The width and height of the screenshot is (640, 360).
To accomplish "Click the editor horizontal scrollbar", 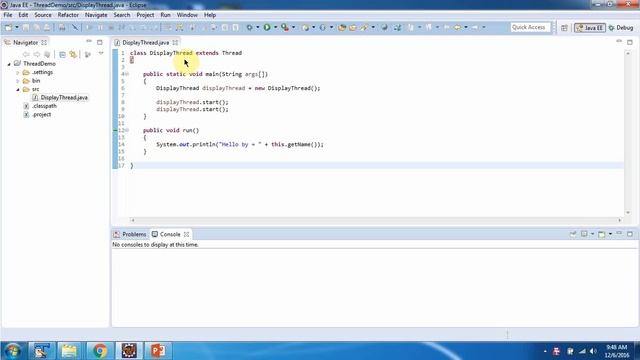I will click(376, 220).
